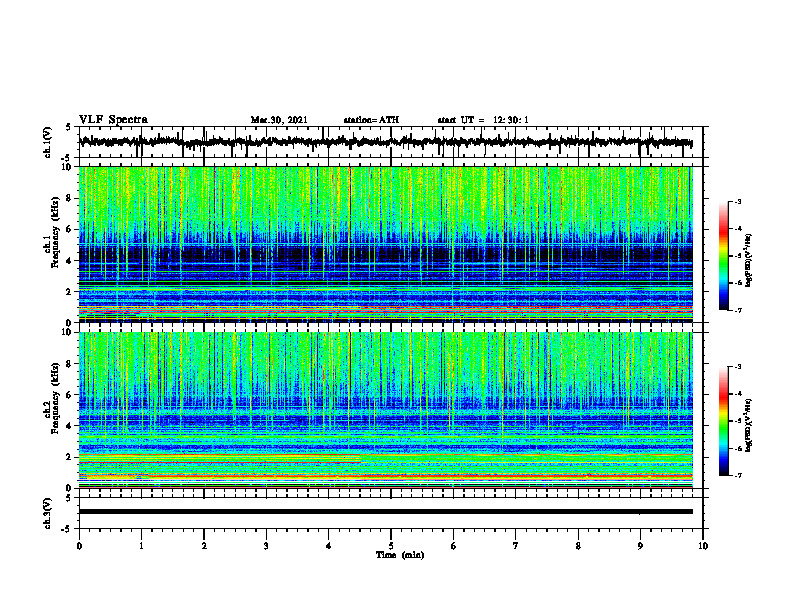Screen dimensions: 792x612
Task: Click inside the ch.1 spectrogram panel
Action: 385,244
